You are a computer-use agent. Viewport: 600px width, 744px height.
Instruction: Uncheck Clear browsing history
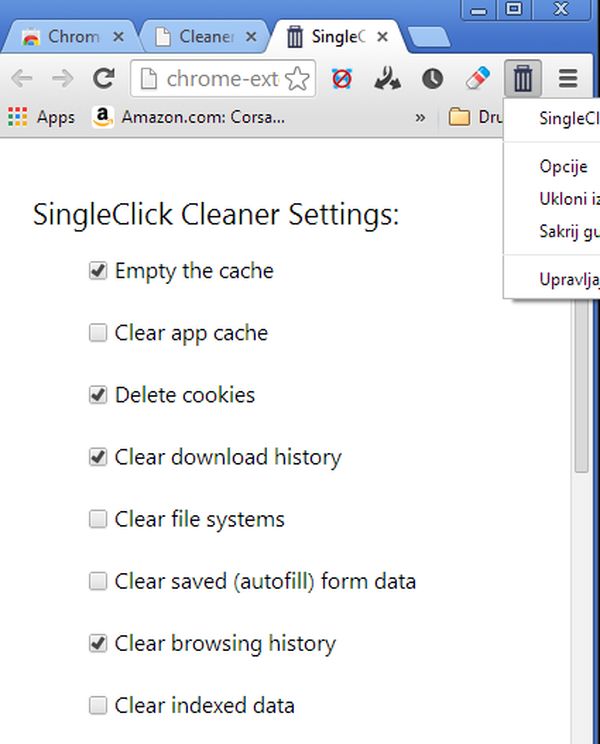tap(98, 643)
